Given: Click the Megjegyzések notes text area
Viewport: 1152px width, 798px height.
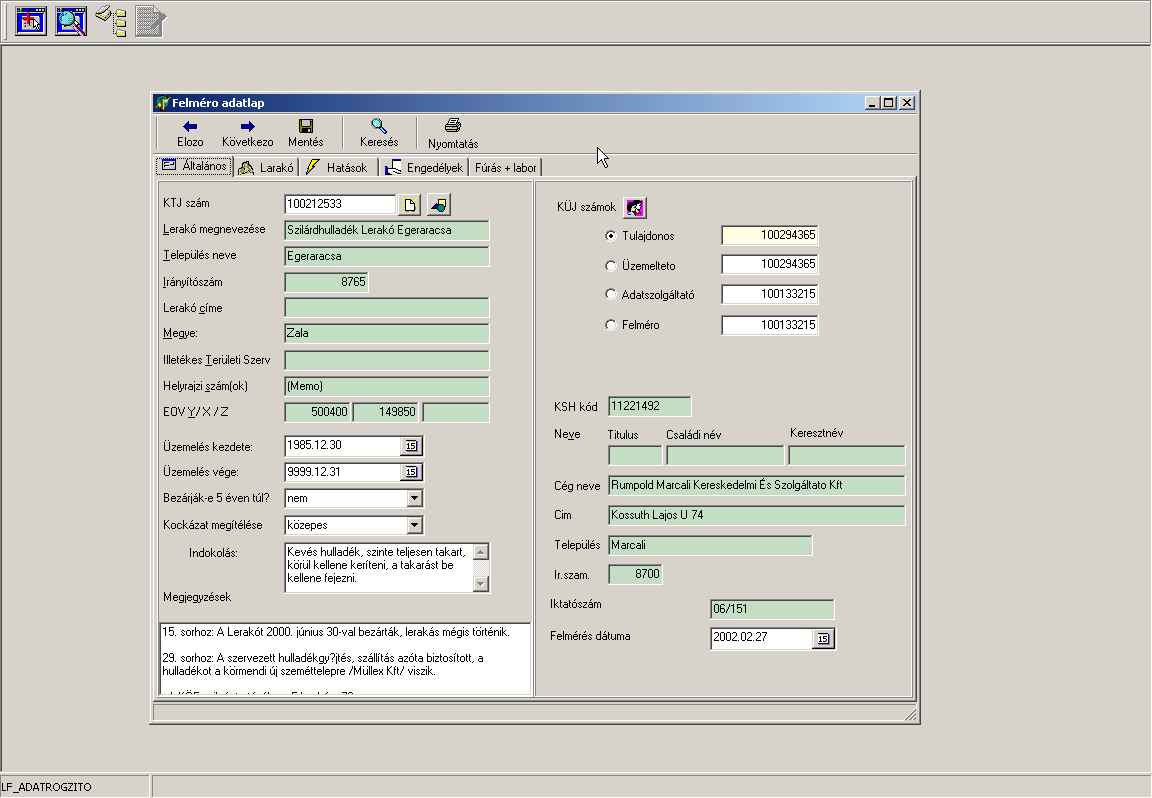Looking at the screenshot, I should pyautogui.click(x=345, y=659).
